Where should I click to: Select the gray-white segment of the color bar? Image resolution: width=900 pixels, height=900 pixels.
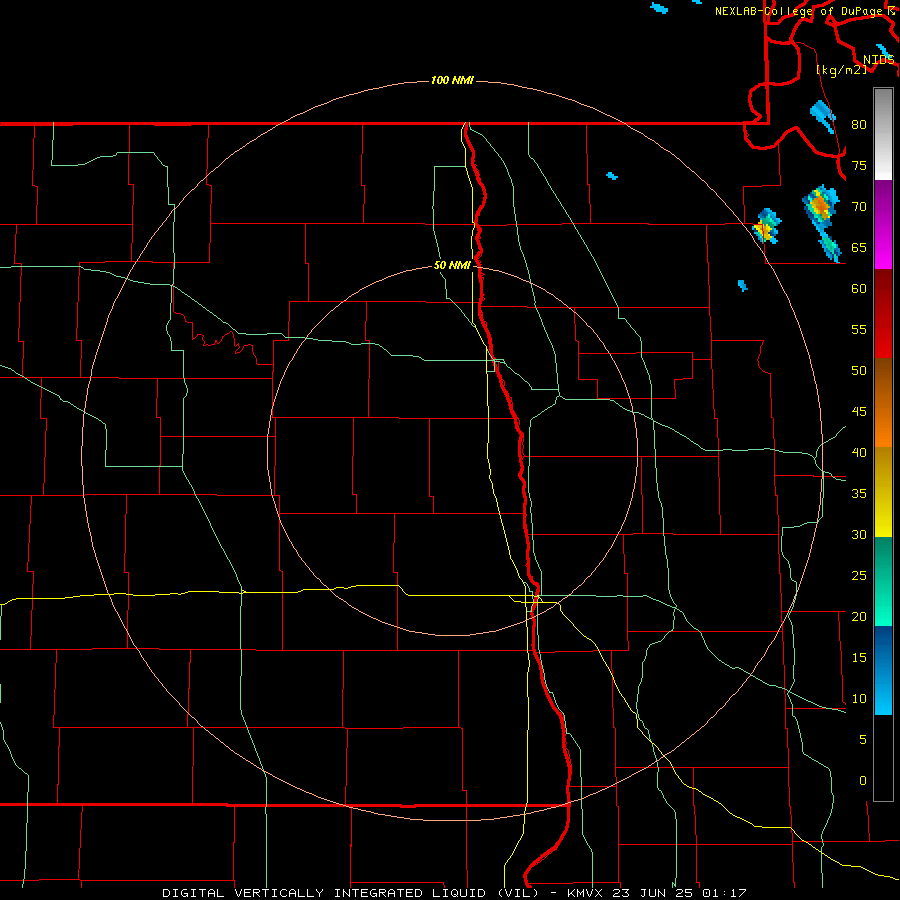tap(883, 134)
